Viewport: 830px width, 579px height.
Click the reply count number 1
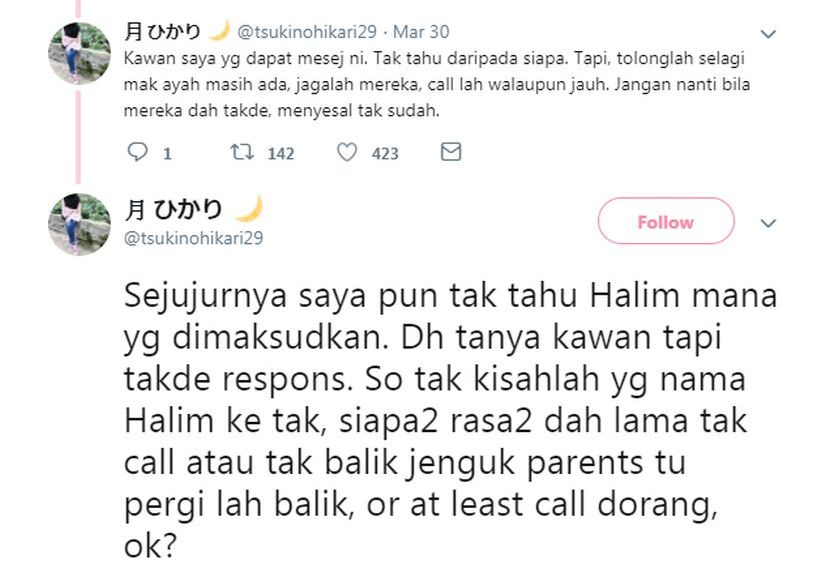click(167, 153)
